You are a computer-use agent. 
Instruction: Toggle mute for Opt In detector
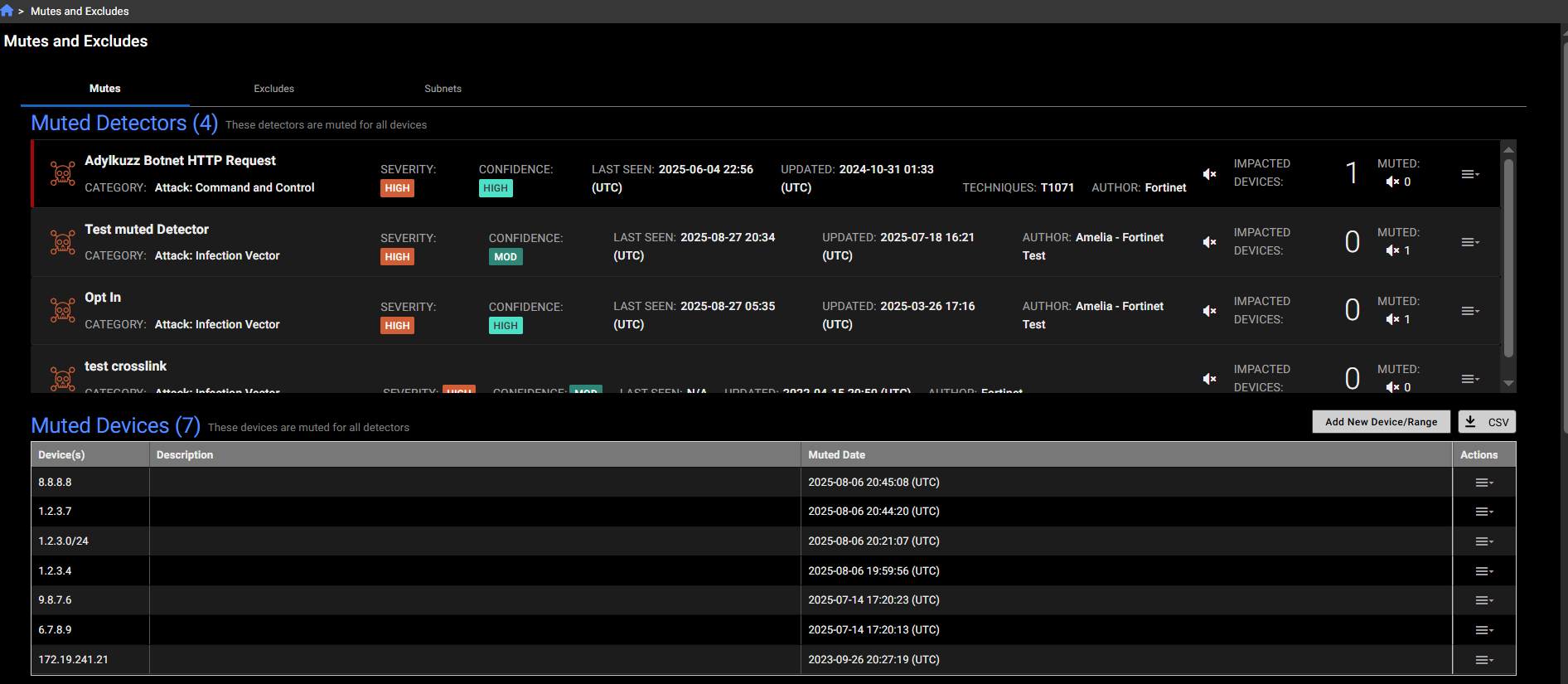coord(1209,311)
